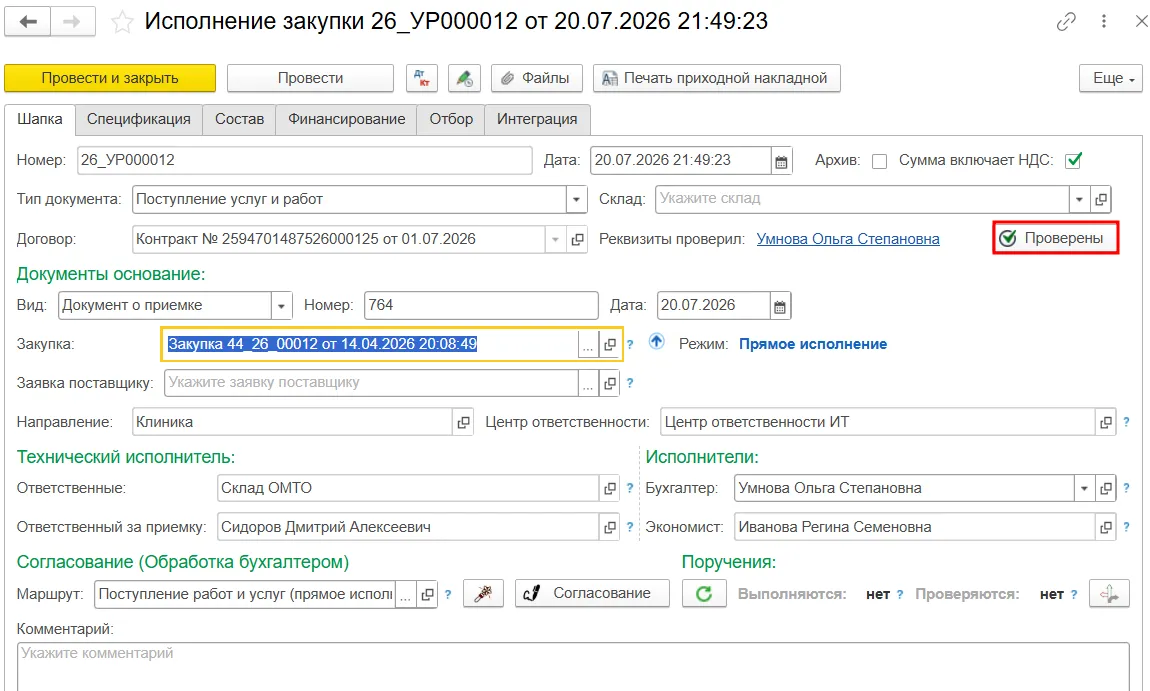This screenshot has height=691, width=1150.
Task: Toggle Сумма включает НДС checkbox
Action: click(1074, 161)
